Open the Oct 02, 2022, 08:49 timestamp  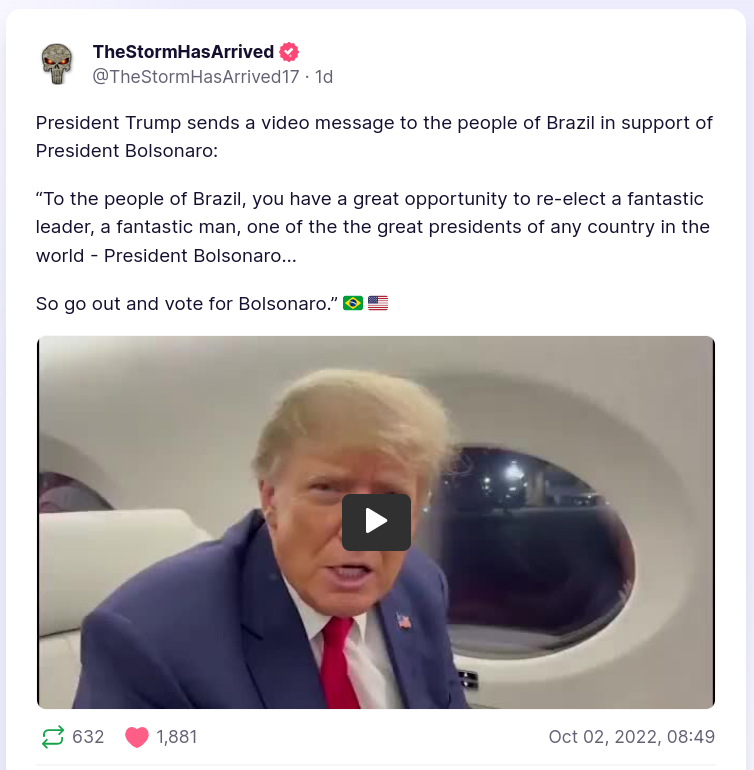pos(632,737)
